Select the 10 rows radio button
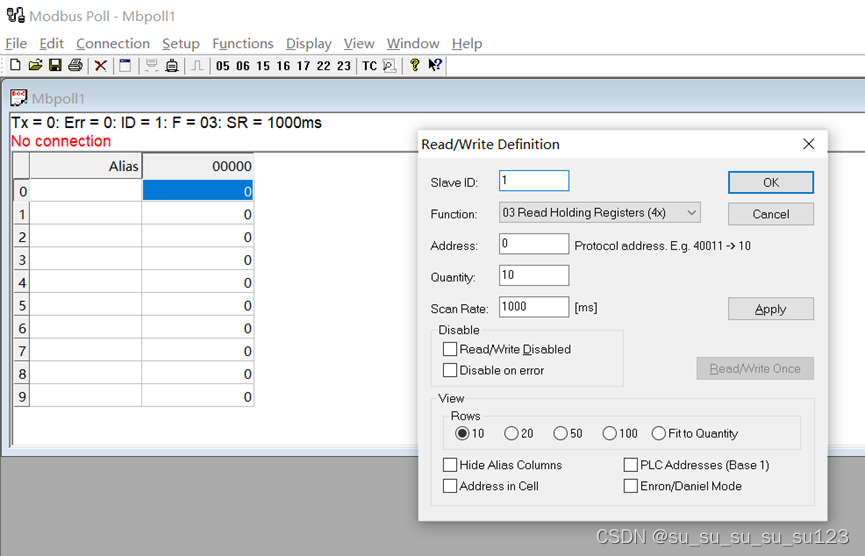The height and width of the screenshot is (556, 865). click(462, 434)
